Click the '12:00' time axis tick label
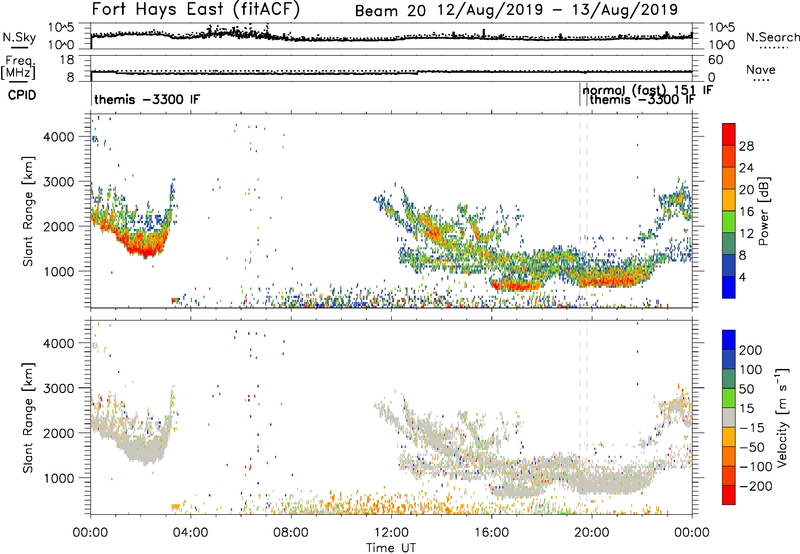 (391, 533)
